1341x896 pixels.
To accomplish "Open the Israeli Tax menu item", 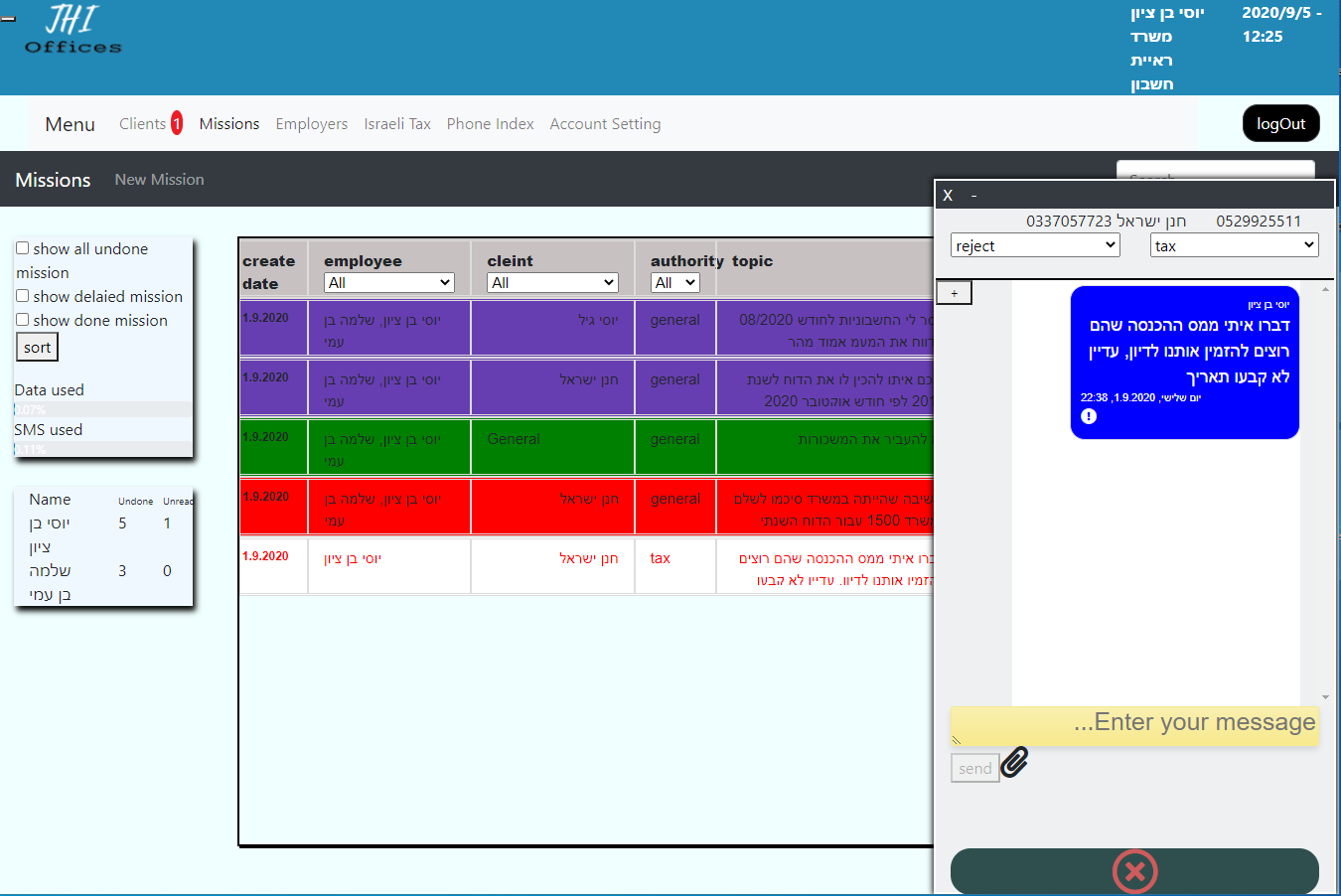I will [x=397, y=124].
